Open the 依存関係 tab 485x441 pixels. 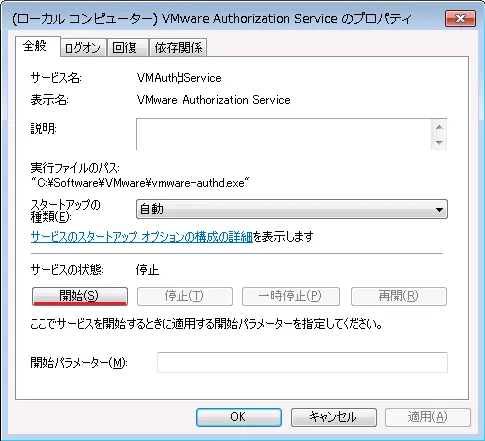178,48
